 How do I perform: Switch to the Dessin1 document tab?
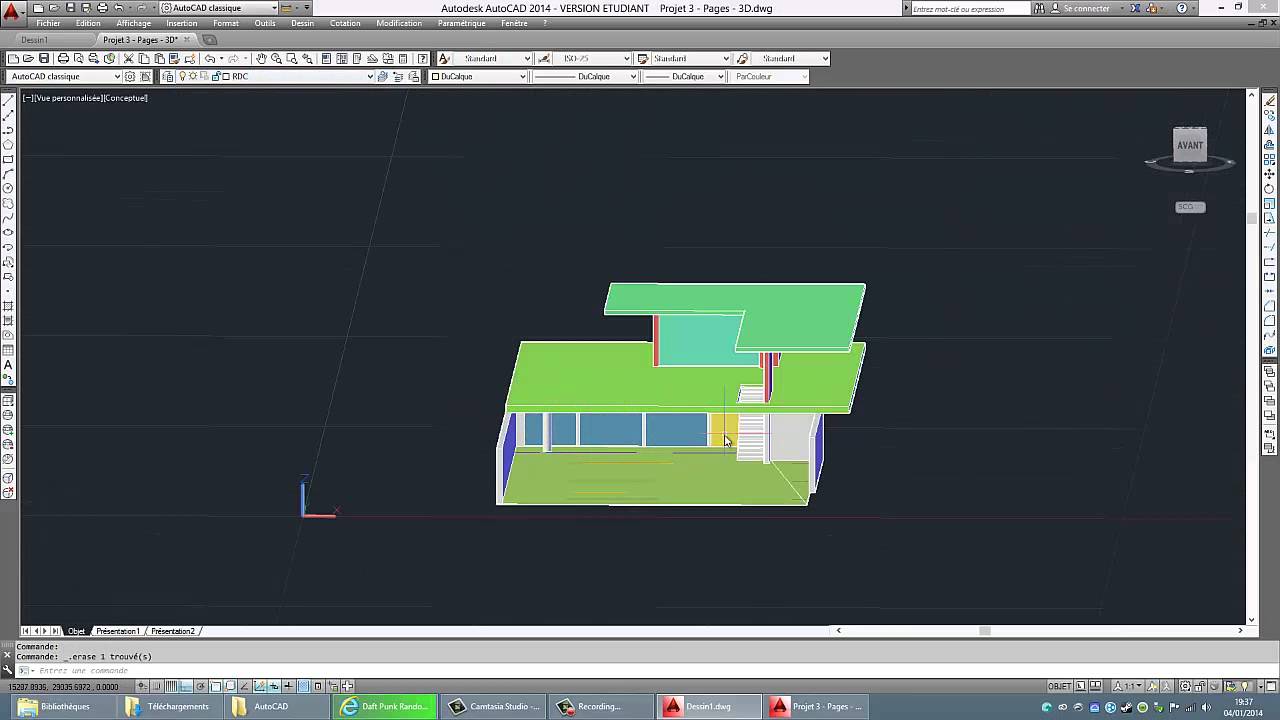[34, 40]
